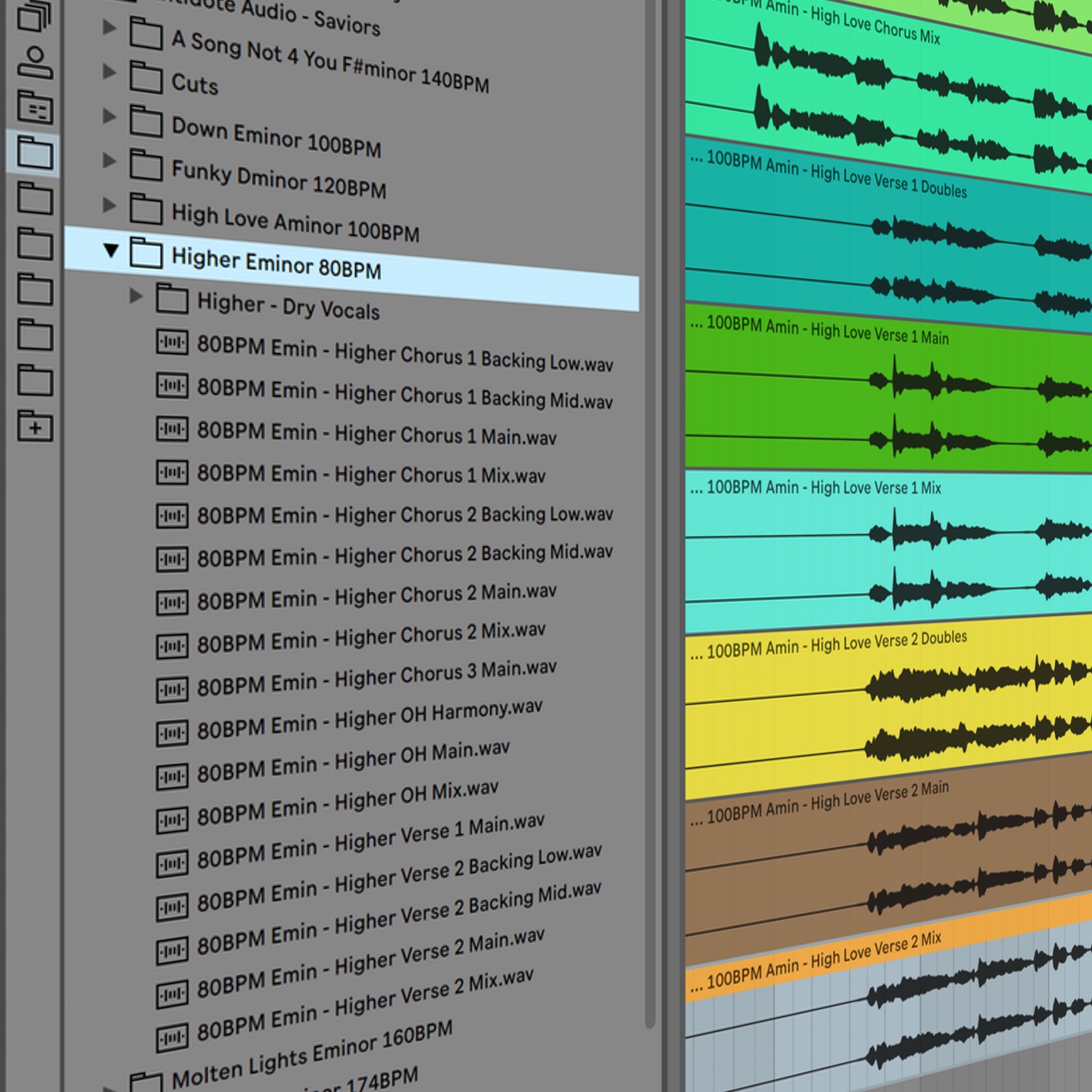Expand the Higher - Dry Vocals folder
This screenshot has width=1092, height=1092.
point(136,296)
